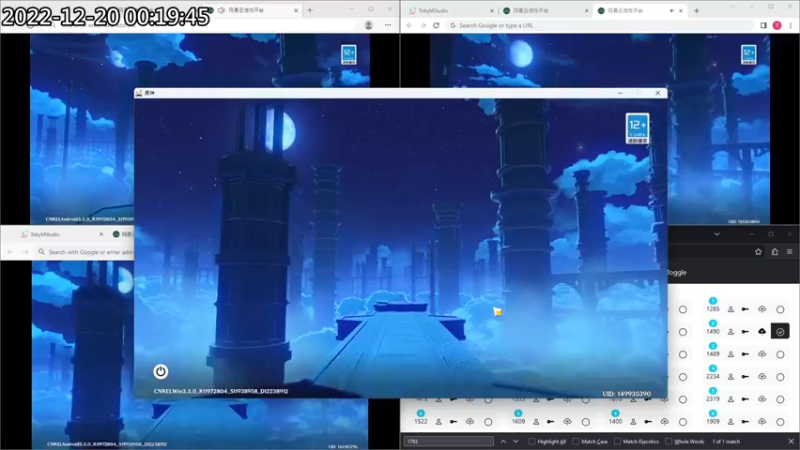Open the Firefox hamburger menu
This screenshot has width=800, height=450.
(x=789, y=252)
